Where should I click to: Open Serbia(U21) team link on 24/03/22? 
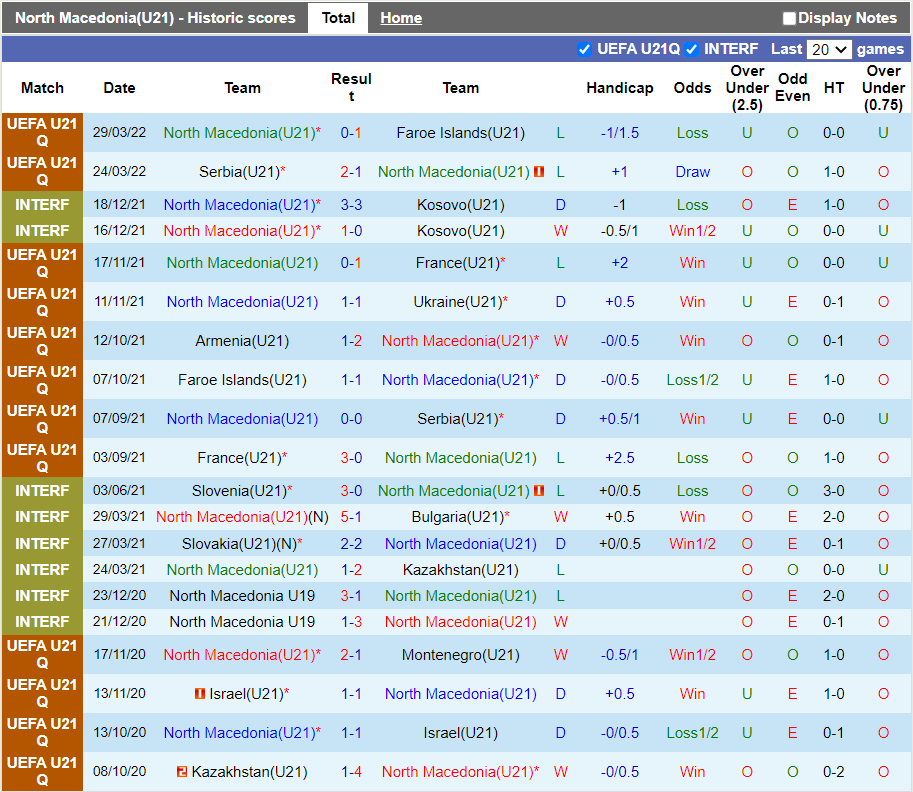tap(240, 172)
